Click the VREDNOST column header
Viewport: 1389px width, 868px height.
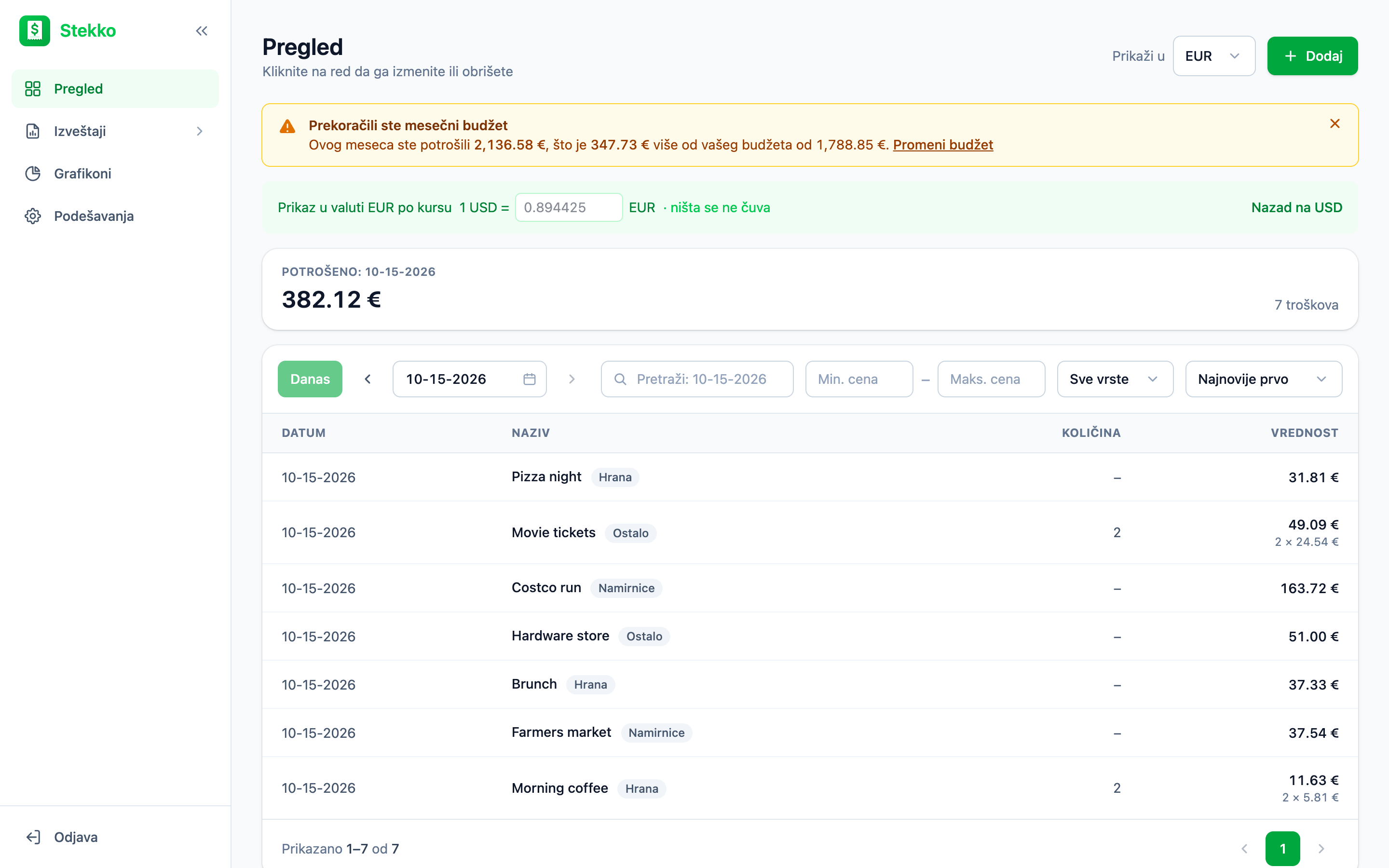tap(1304, 433)
